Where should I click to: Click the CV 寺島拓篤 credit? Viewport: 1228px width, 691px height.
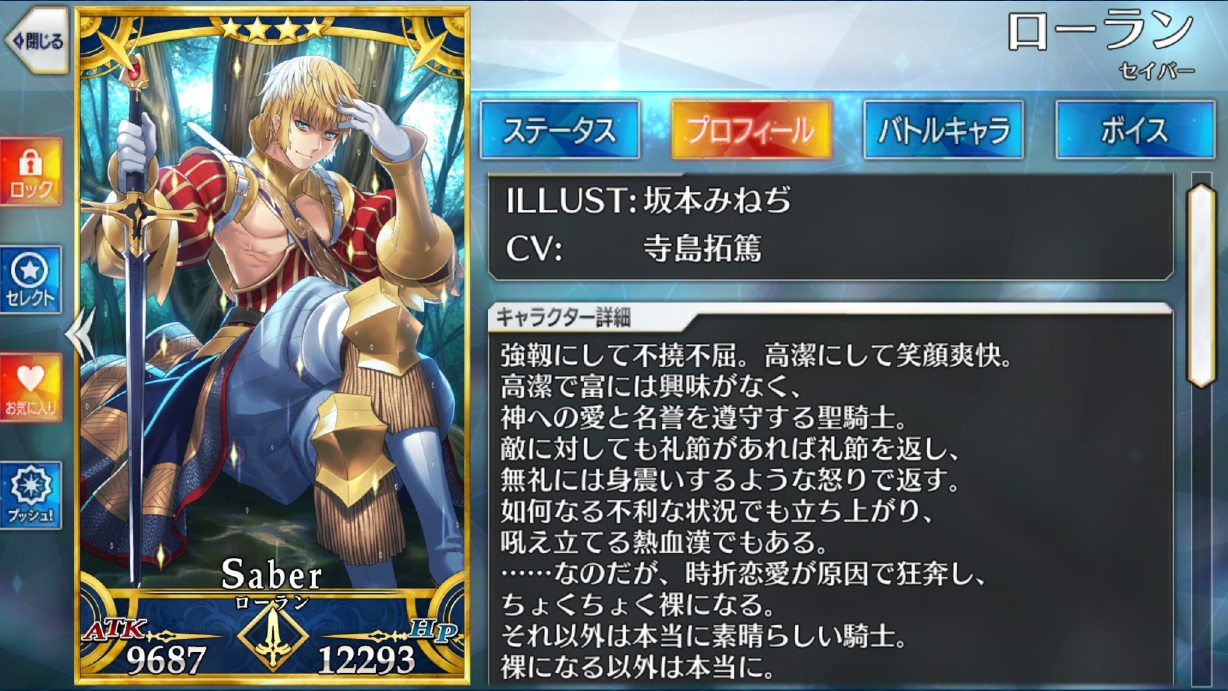(x=633, y=248)
